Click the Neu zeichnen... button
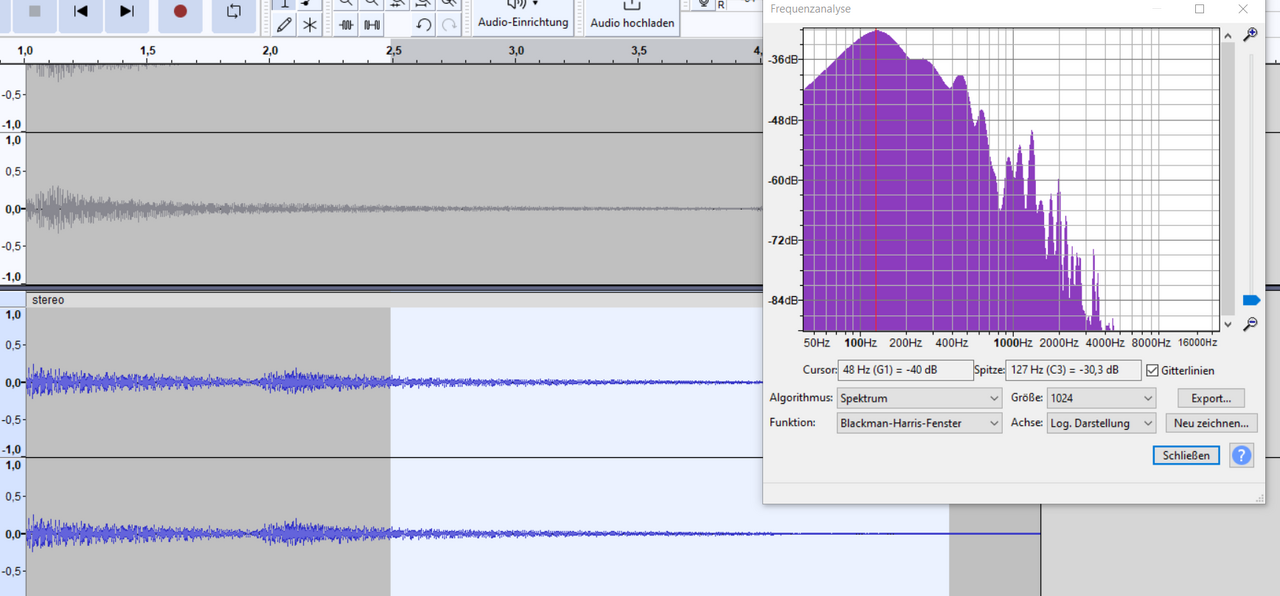Screen dimensions: 1280x596 (x=1211, y=423)
